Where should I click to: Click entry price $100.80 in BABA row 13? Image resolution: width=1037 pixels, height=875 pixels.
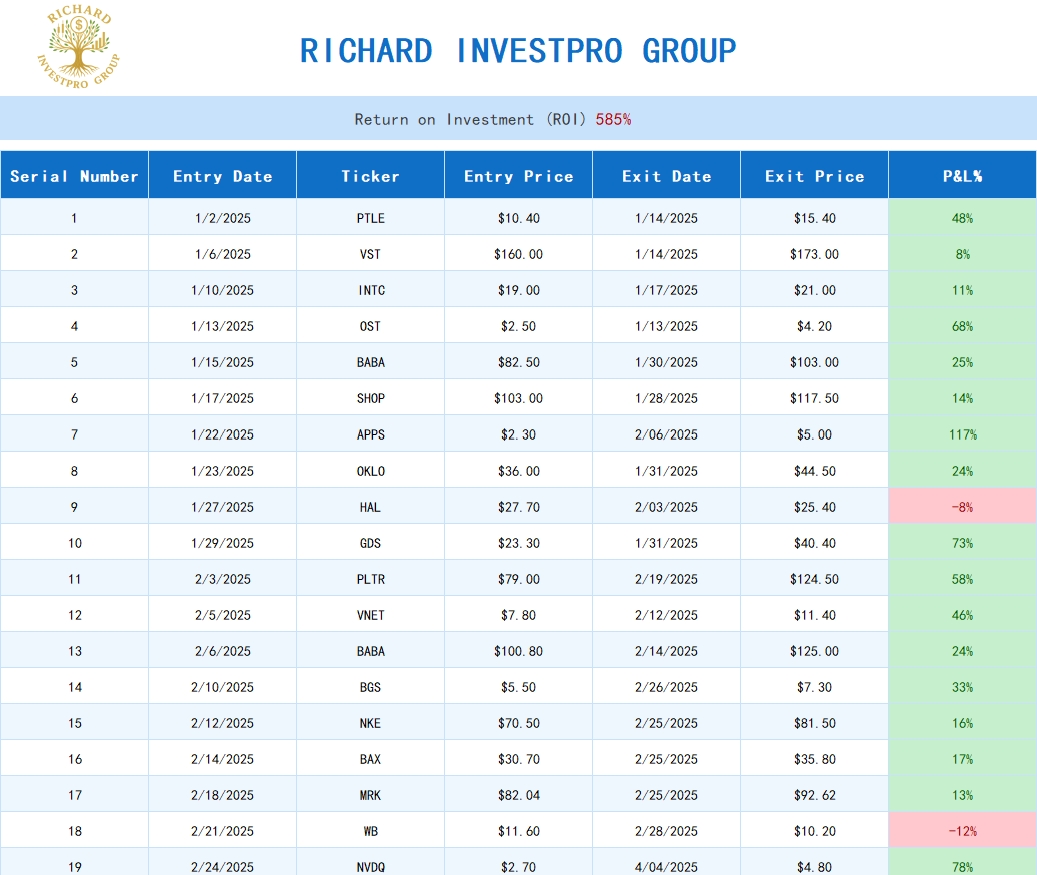pos(518,651)
